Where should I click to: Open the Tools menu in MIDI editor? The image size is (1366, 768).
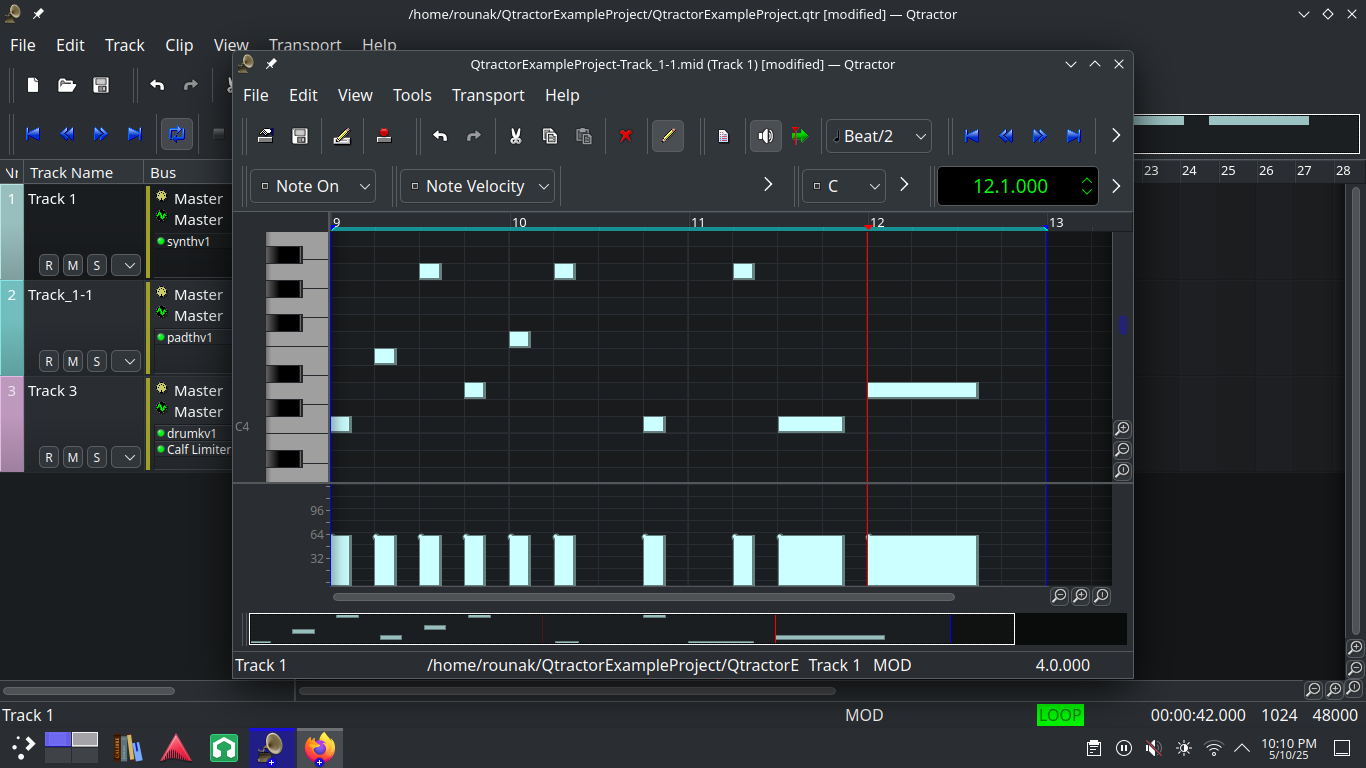pyautogui.click(x=412, y=95)
